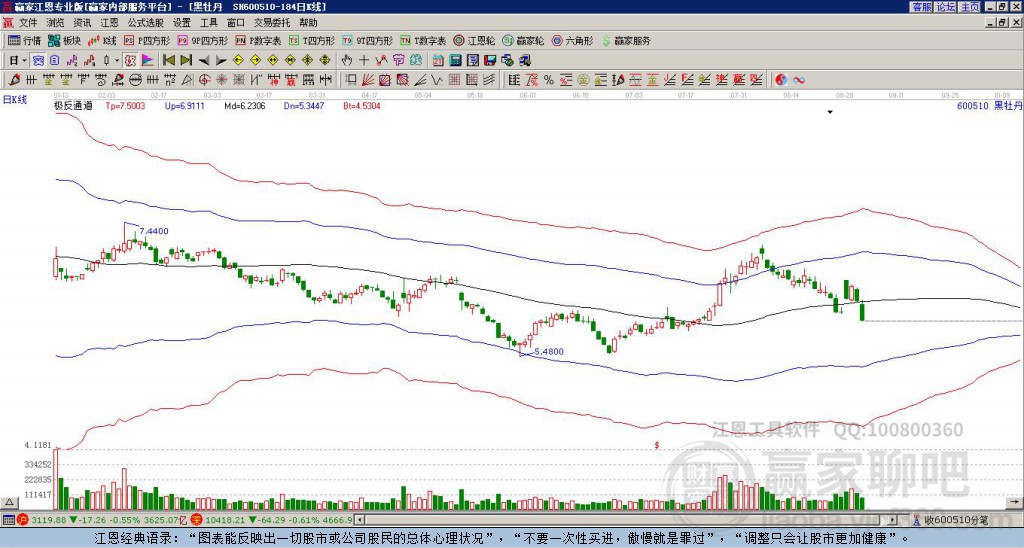Select the triangle ruler drawing tool
1024x548 pixels.
point(187,80)
